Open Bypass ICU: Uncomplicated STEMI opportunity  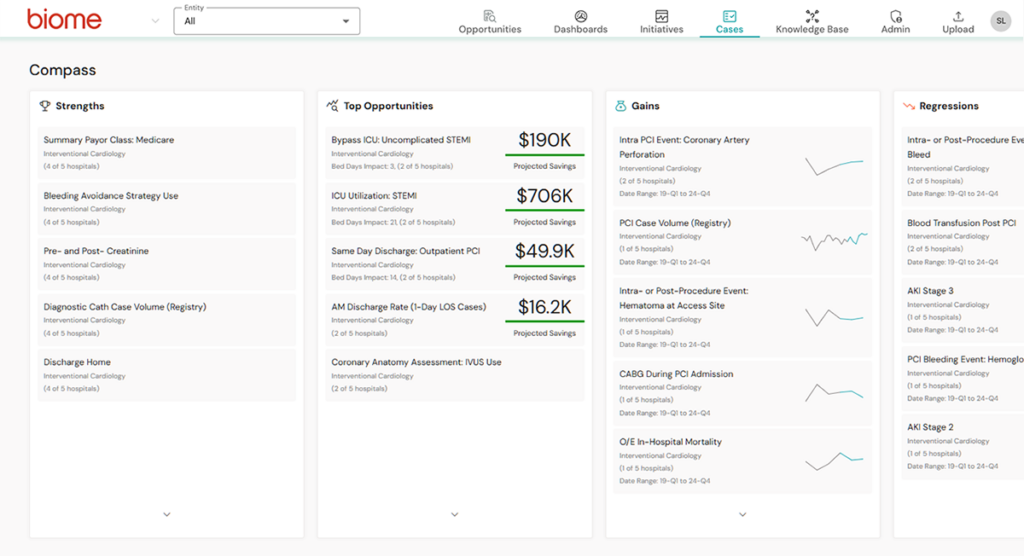(x=401, y=140)
